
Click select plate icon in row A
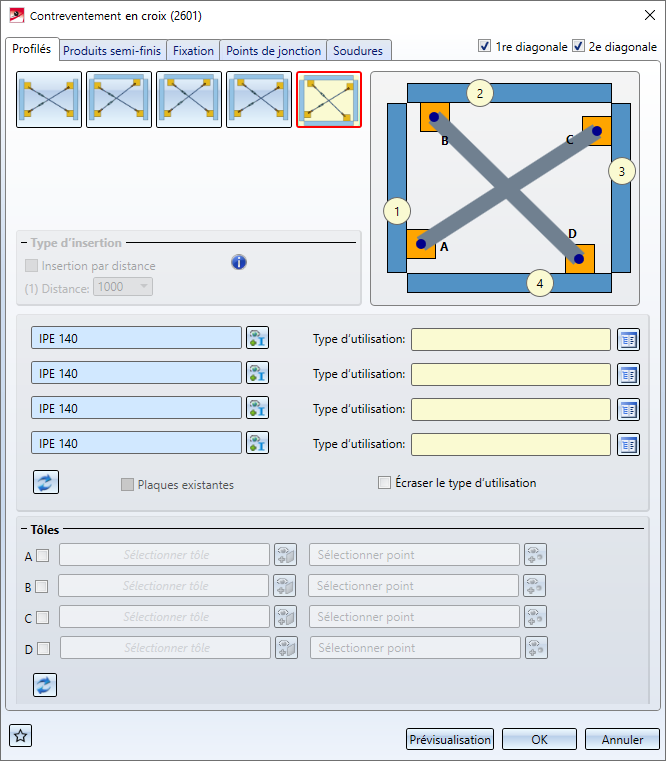[x=286, y=555]
